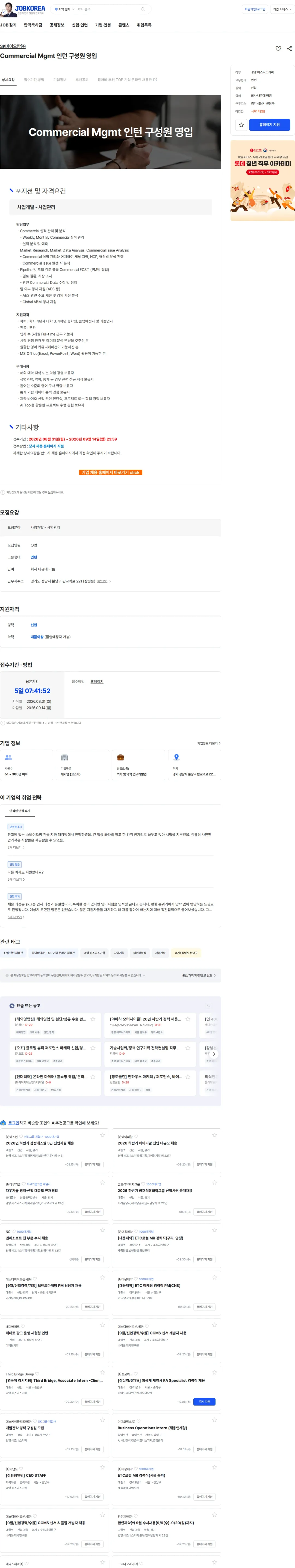295x1568 pixels.
Task: Open the JOB 찾기 menu
Action: click(8, 25)
